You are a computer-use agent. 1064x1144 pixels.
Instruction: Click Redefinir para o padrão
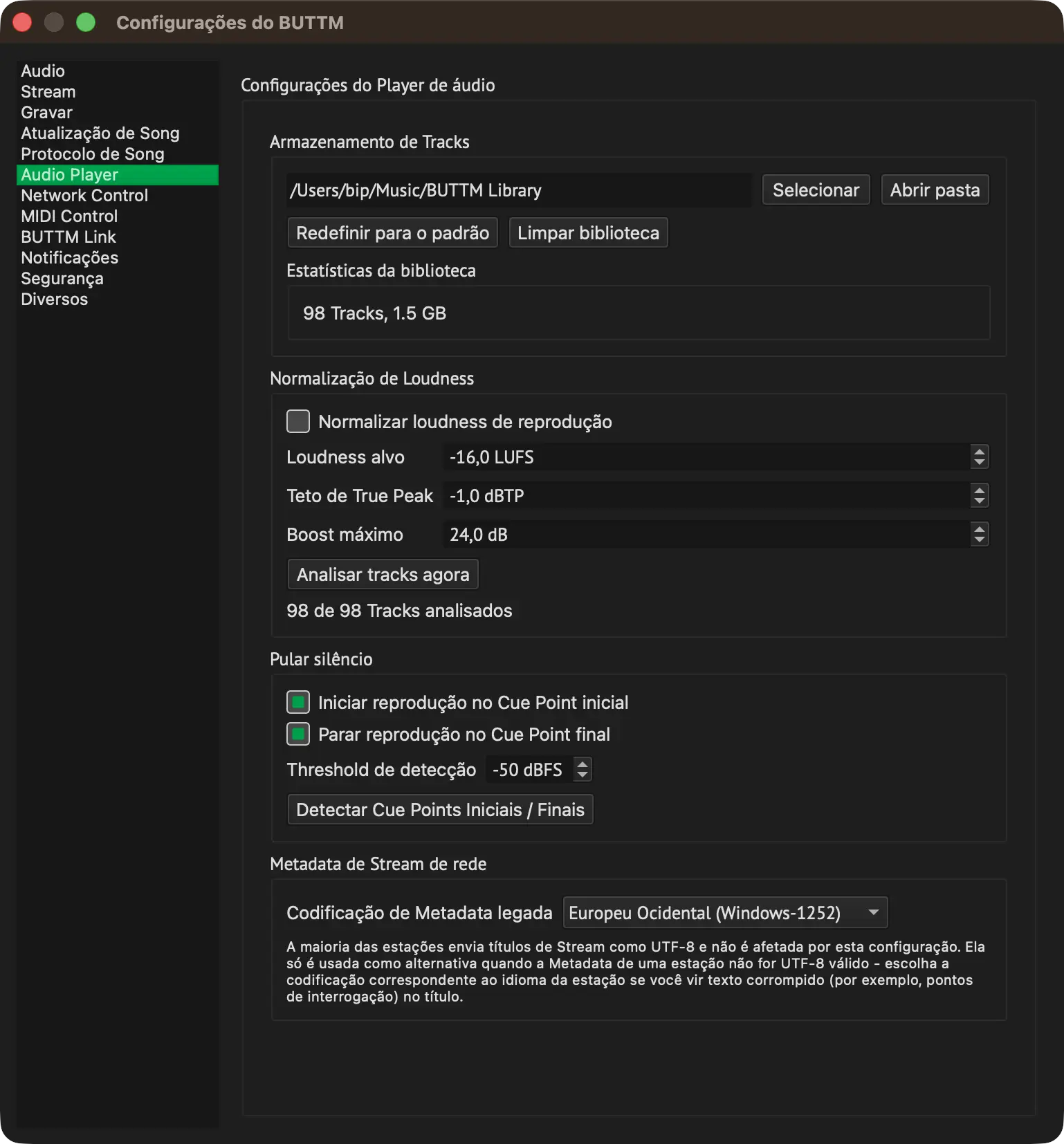click(392, 233)
